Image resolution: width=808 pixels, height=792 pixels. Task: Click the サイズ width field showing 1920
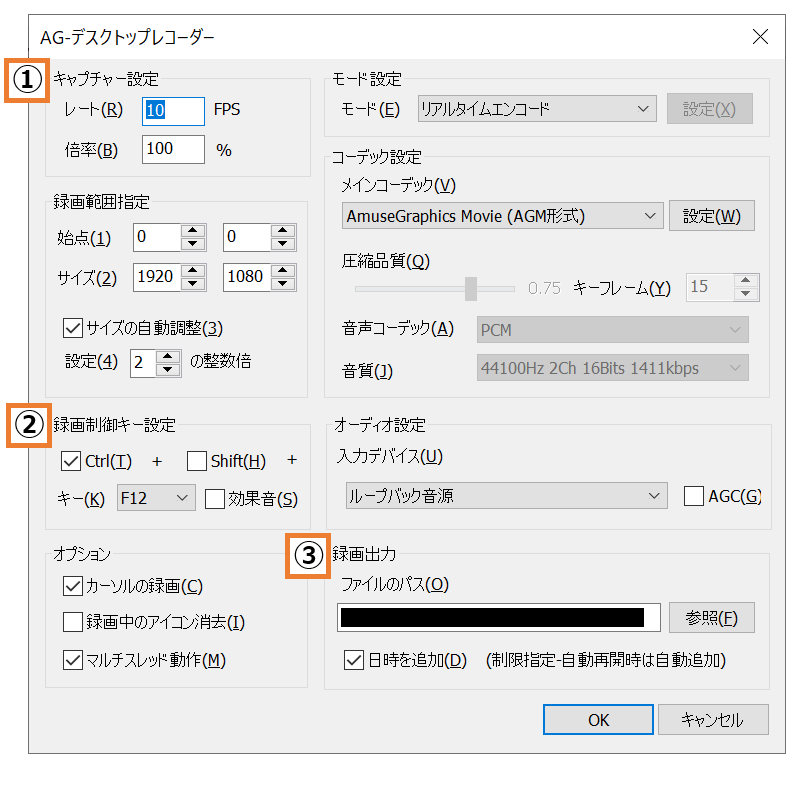point(157,277)
